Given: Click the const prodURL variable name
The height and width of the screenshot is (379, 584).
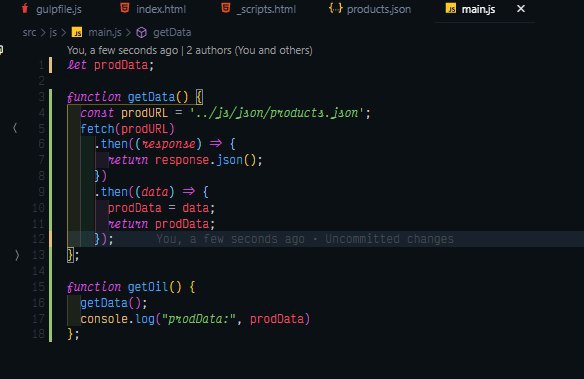Looking at the screenshot, I should (145, 112).
